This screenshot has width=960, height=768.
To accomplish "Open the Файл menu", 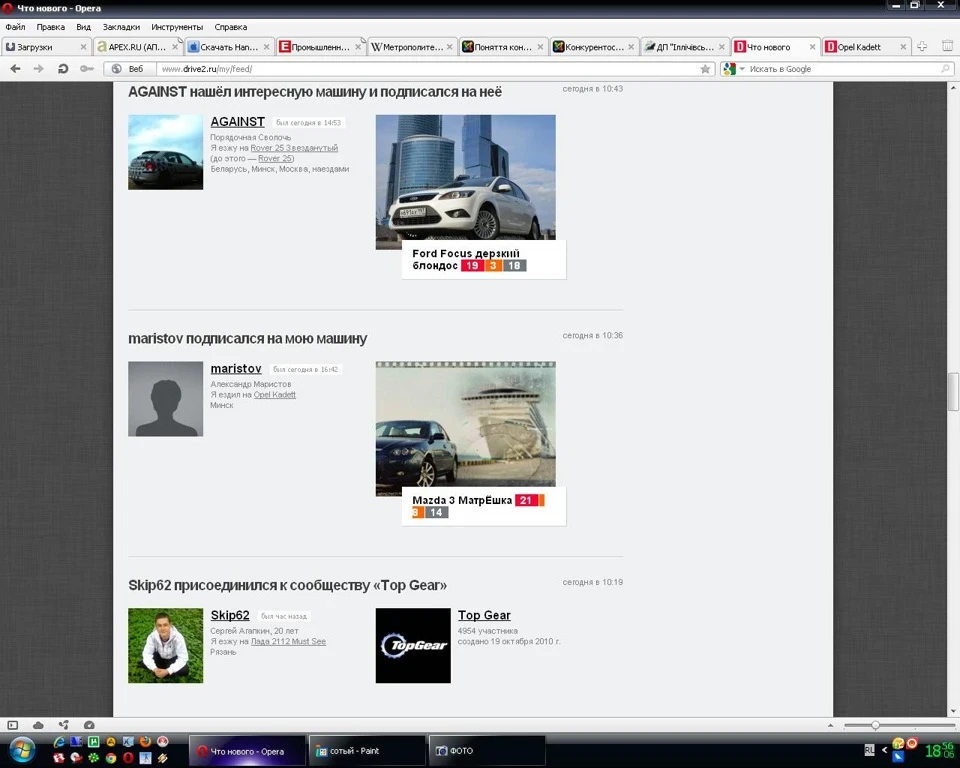I will coord(15,27).
